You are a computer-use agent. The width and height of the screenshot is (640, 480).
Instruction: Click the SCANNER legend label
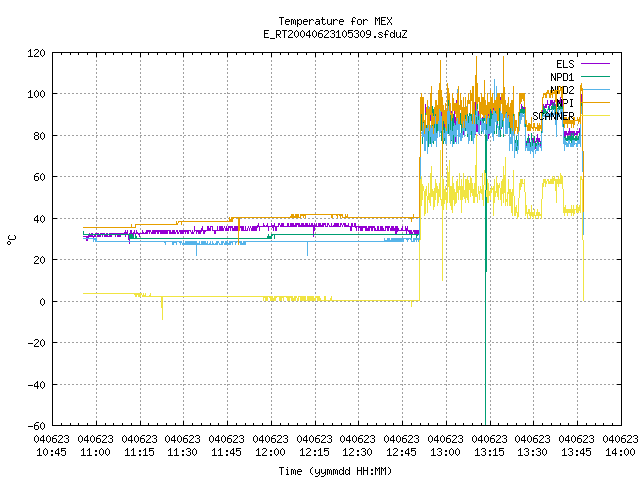pyautogui.click(x=553, y=116)
